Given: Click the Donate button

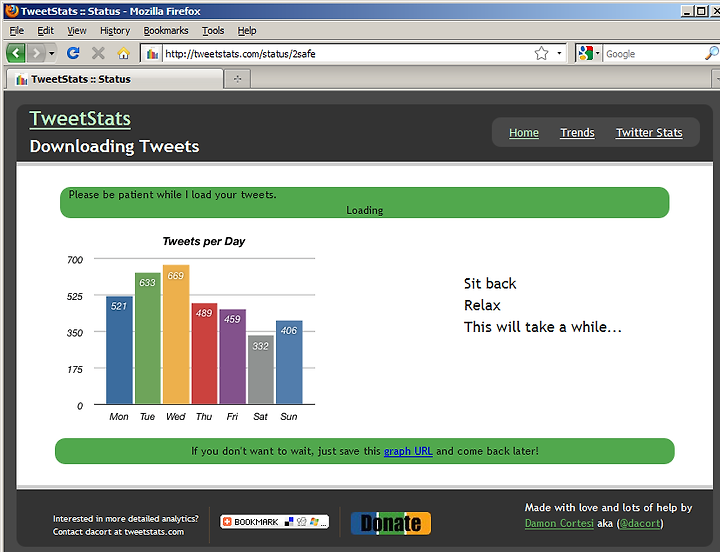Looking at the screenshot, I should point(391,523).
